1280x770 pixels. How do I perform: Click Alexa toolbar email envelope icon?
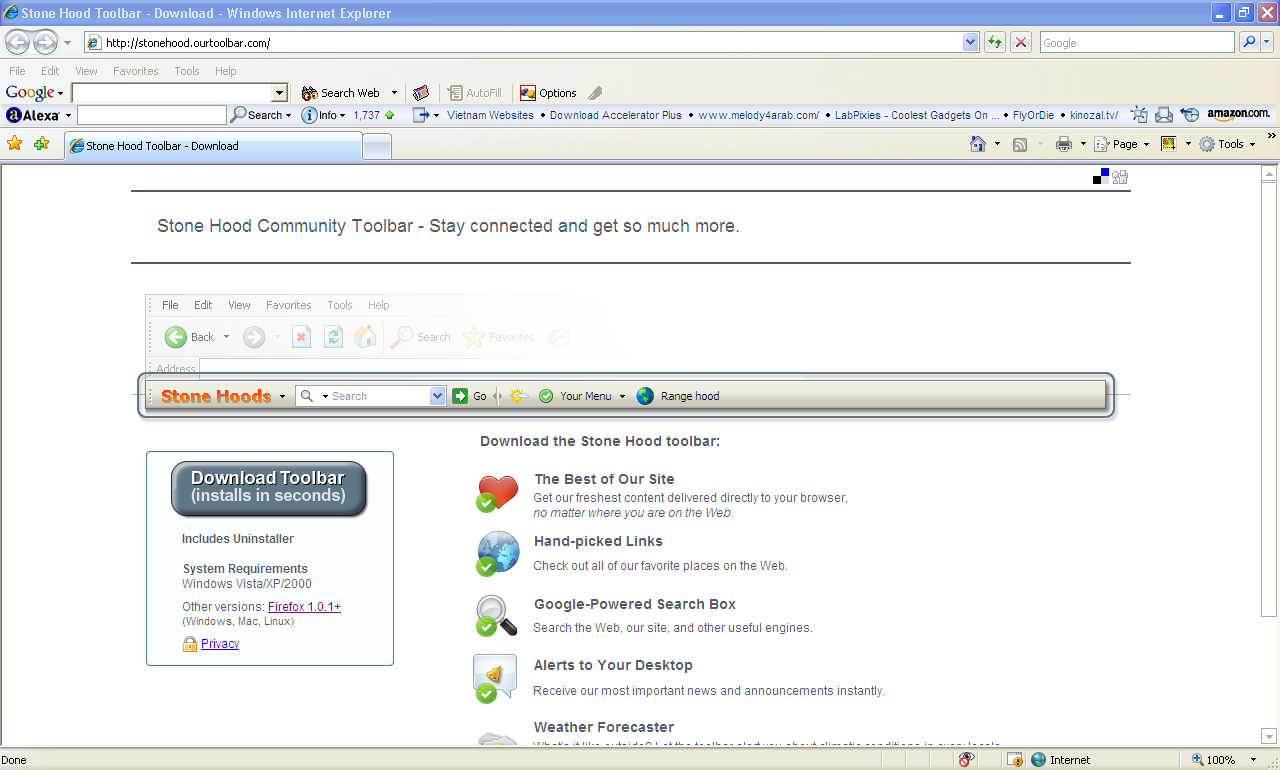click(x=1164, y=115)
